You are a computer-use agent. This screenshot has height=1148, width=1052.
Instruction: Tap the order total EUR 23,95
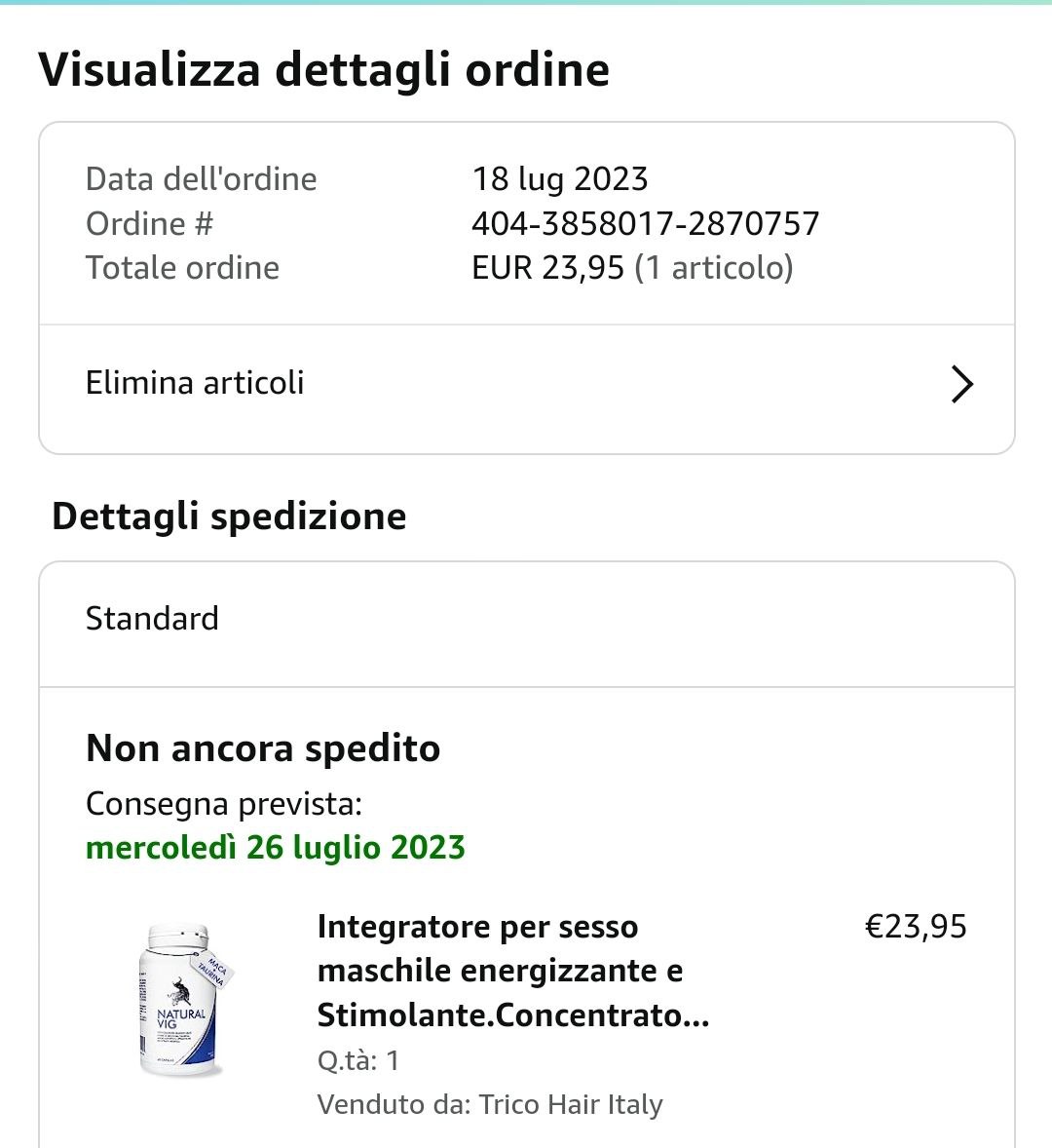coord(547,268)
